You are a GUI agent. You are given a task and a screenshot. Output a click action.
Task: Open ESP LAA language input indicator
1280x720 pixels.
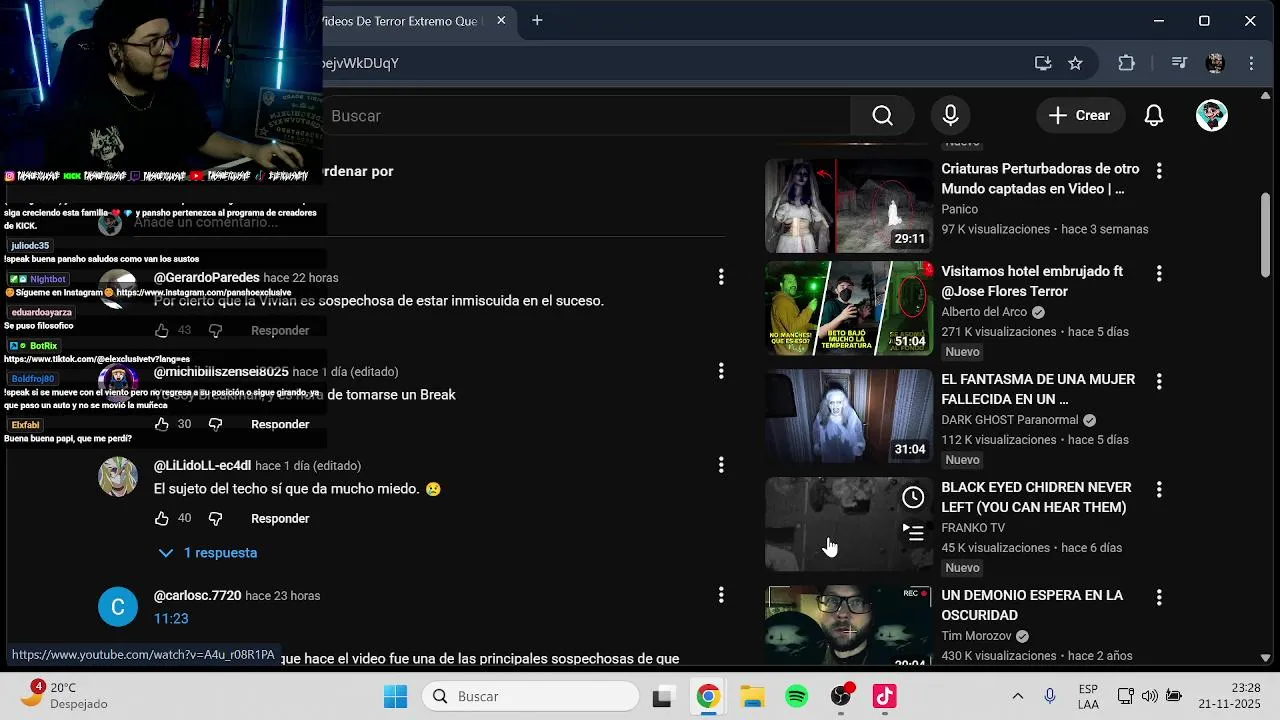pyautogui.click(x=1089, y=696)
